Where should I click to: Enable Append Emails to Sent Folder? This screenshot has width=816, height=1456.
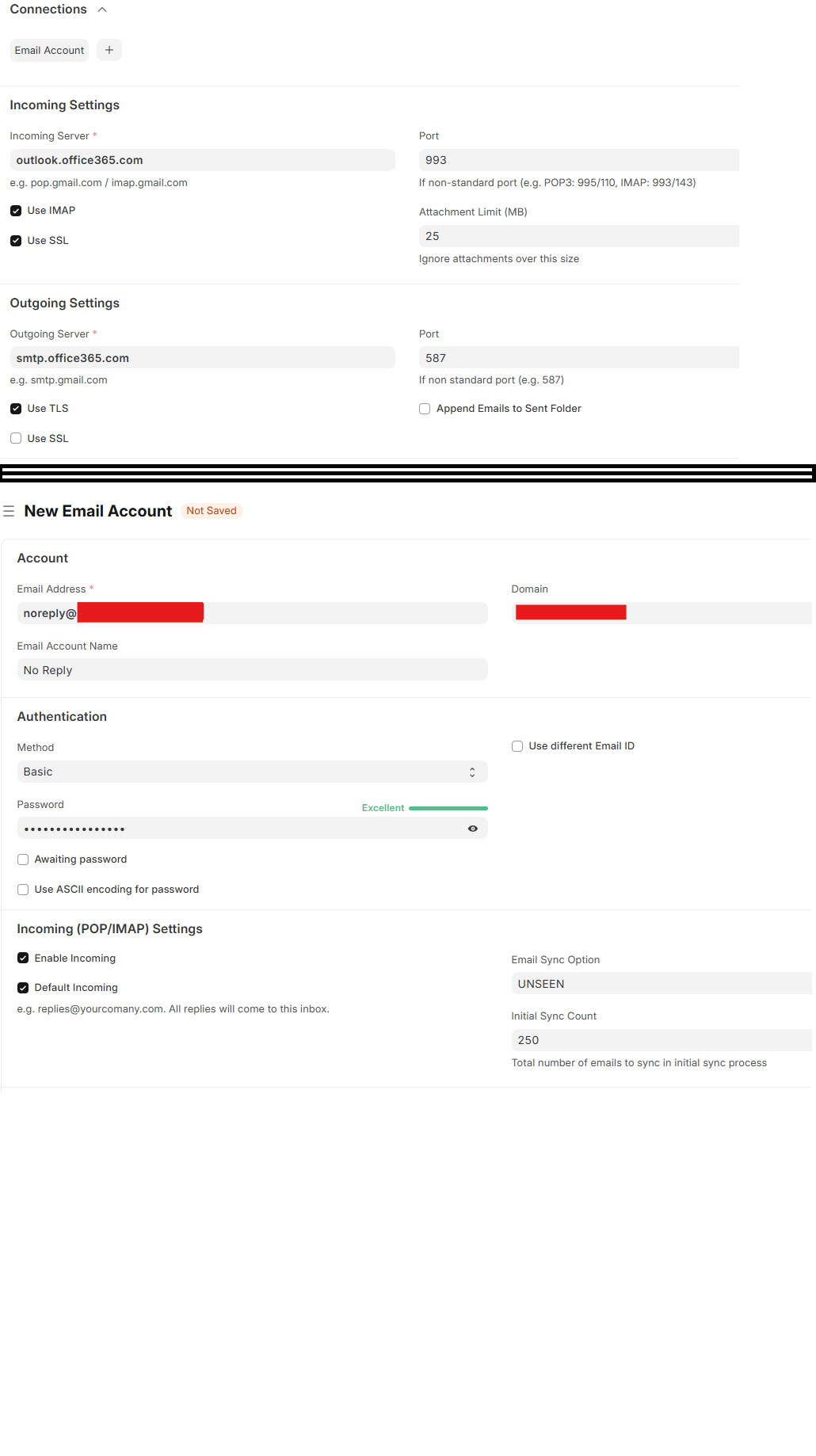click(x=425, y=409)
